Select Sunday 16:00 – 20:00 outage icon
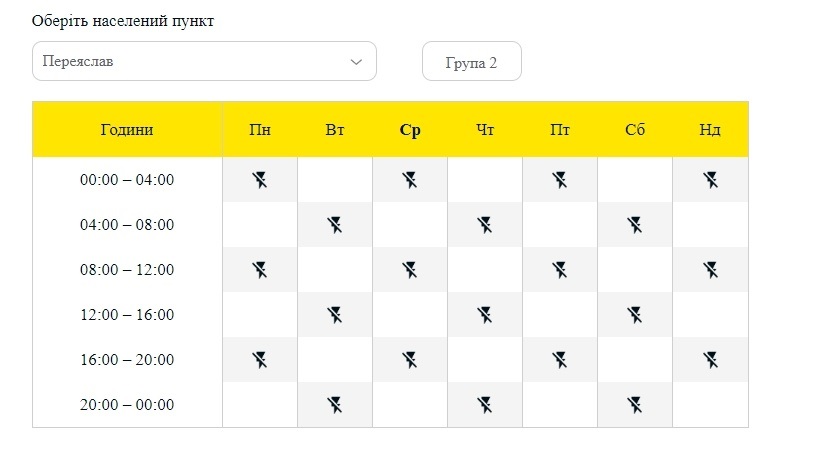Screen dimensions: 822x458 point(710,360)
